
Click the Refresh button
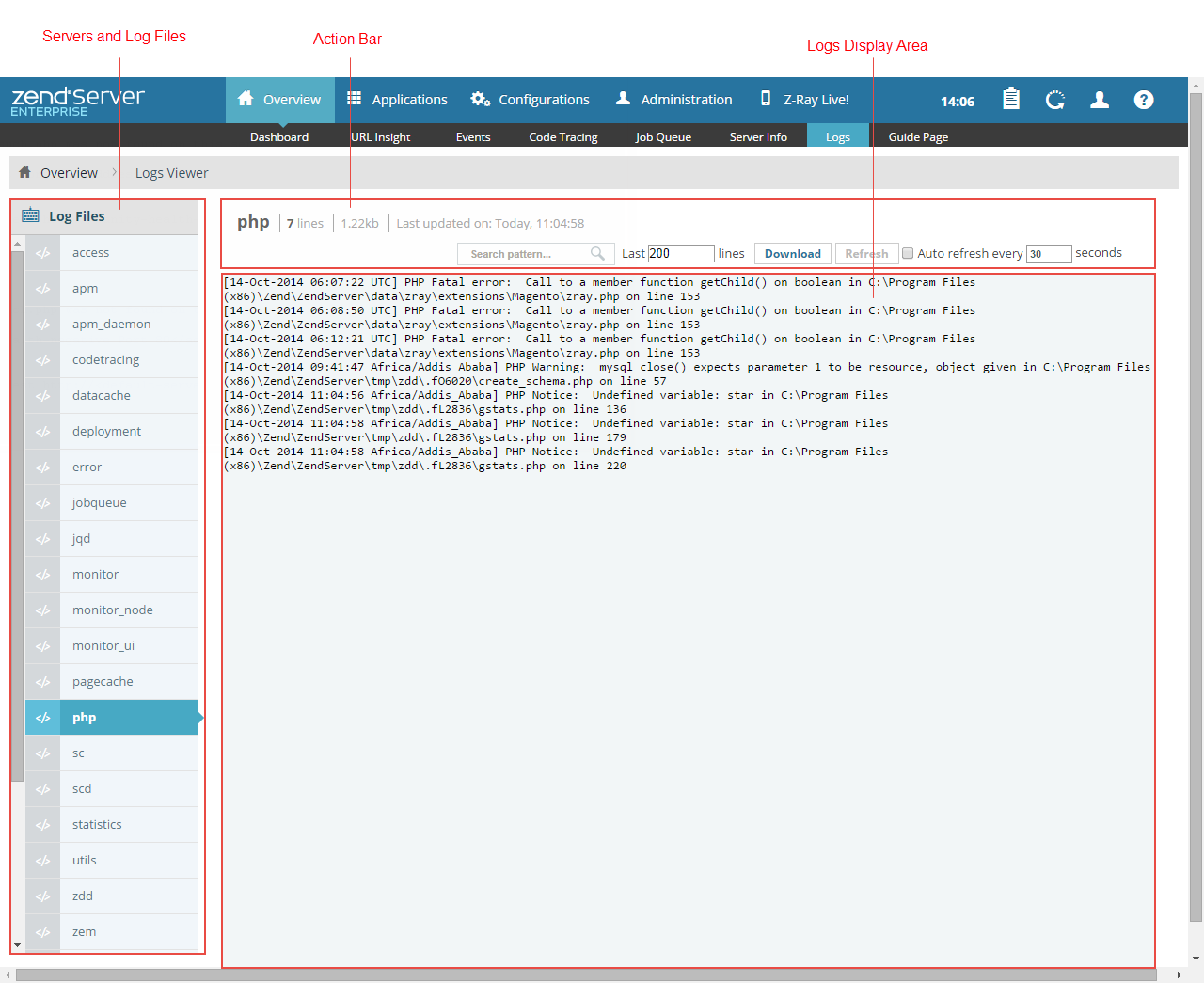point(866,254)
